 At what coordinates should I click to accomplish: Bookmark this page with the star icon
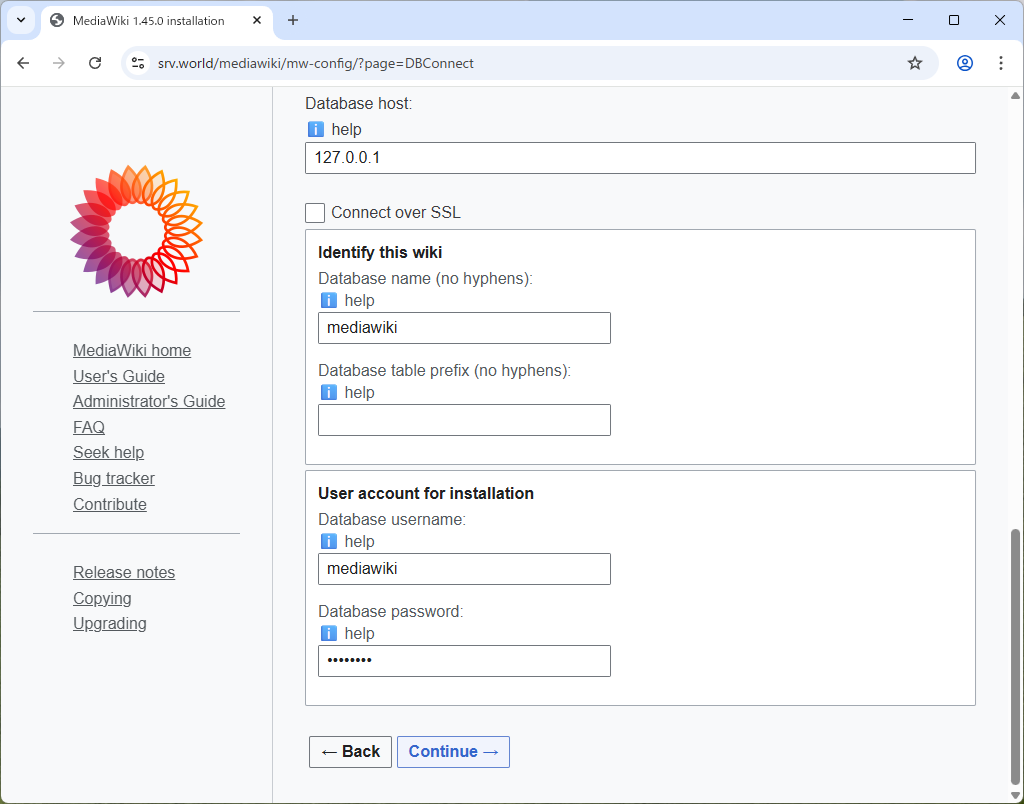tap(915, 62)
